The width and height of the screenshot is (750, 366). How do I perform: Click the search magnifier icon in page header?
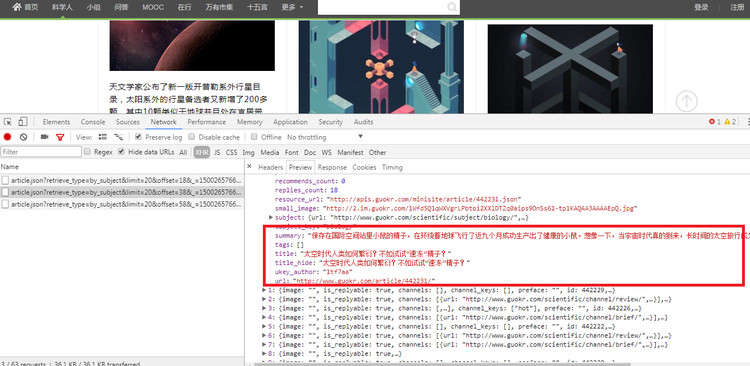[x=452, y=7]
